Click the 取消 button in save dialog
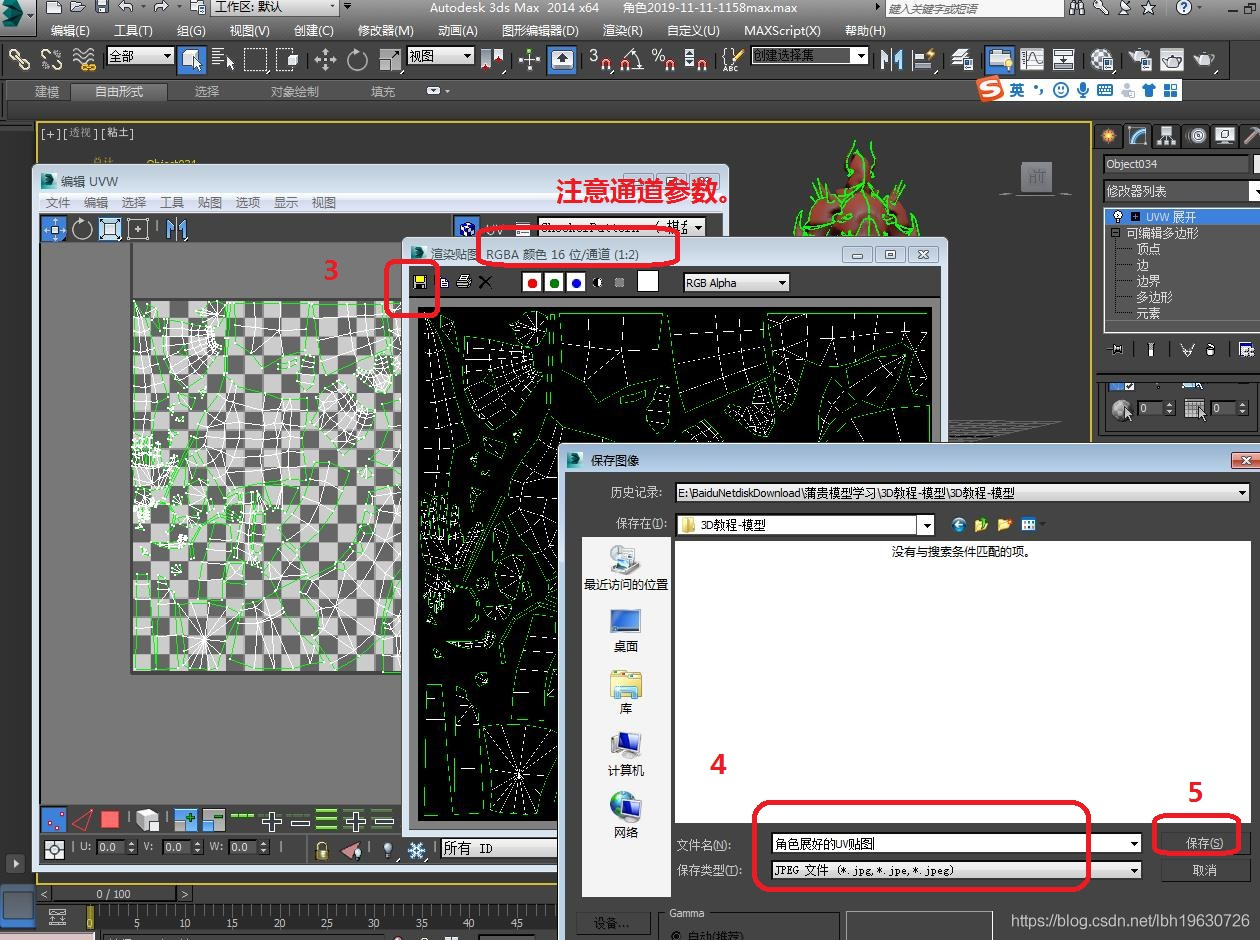 pos(1204,871)
